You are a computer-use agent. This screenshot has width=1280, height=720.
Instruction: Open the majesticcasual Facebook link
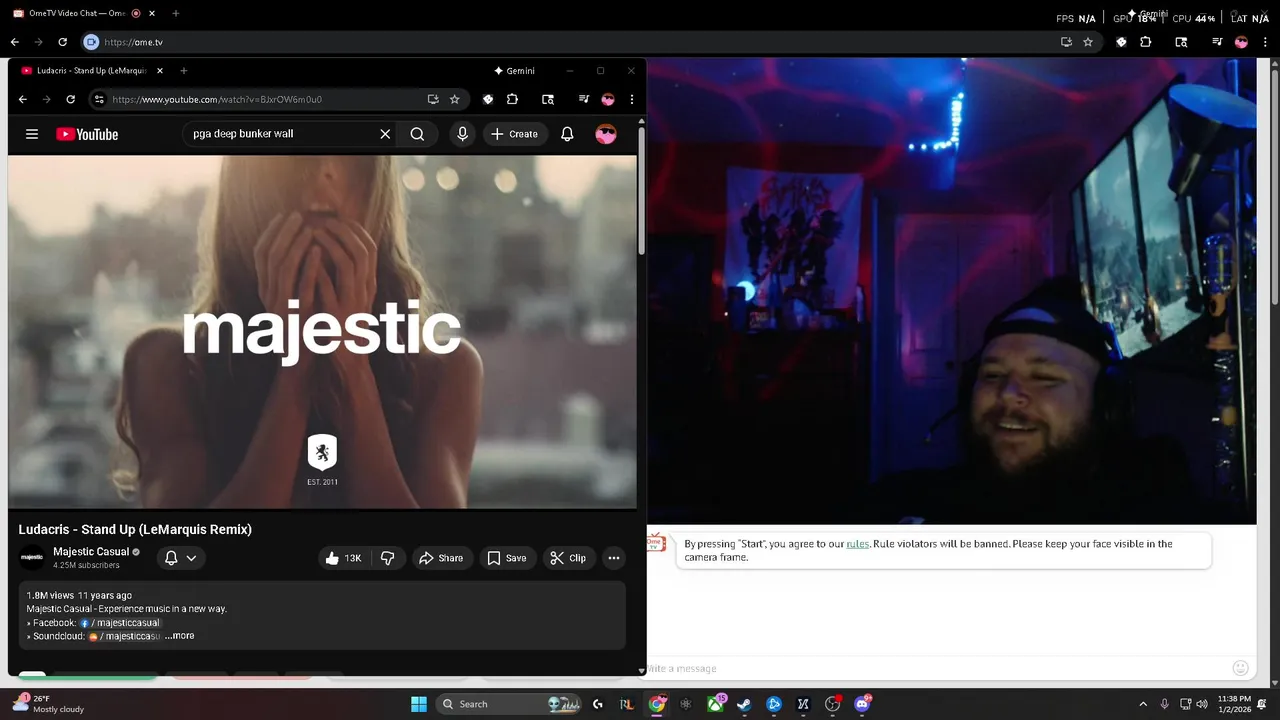click(120, 623)
